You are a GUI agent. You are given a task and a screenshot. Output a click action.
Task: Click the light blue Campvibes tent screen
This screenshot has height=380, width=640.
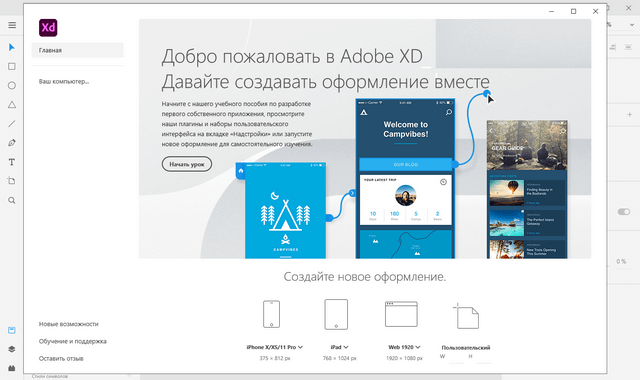pyautogui.click(x=285, y=211)
